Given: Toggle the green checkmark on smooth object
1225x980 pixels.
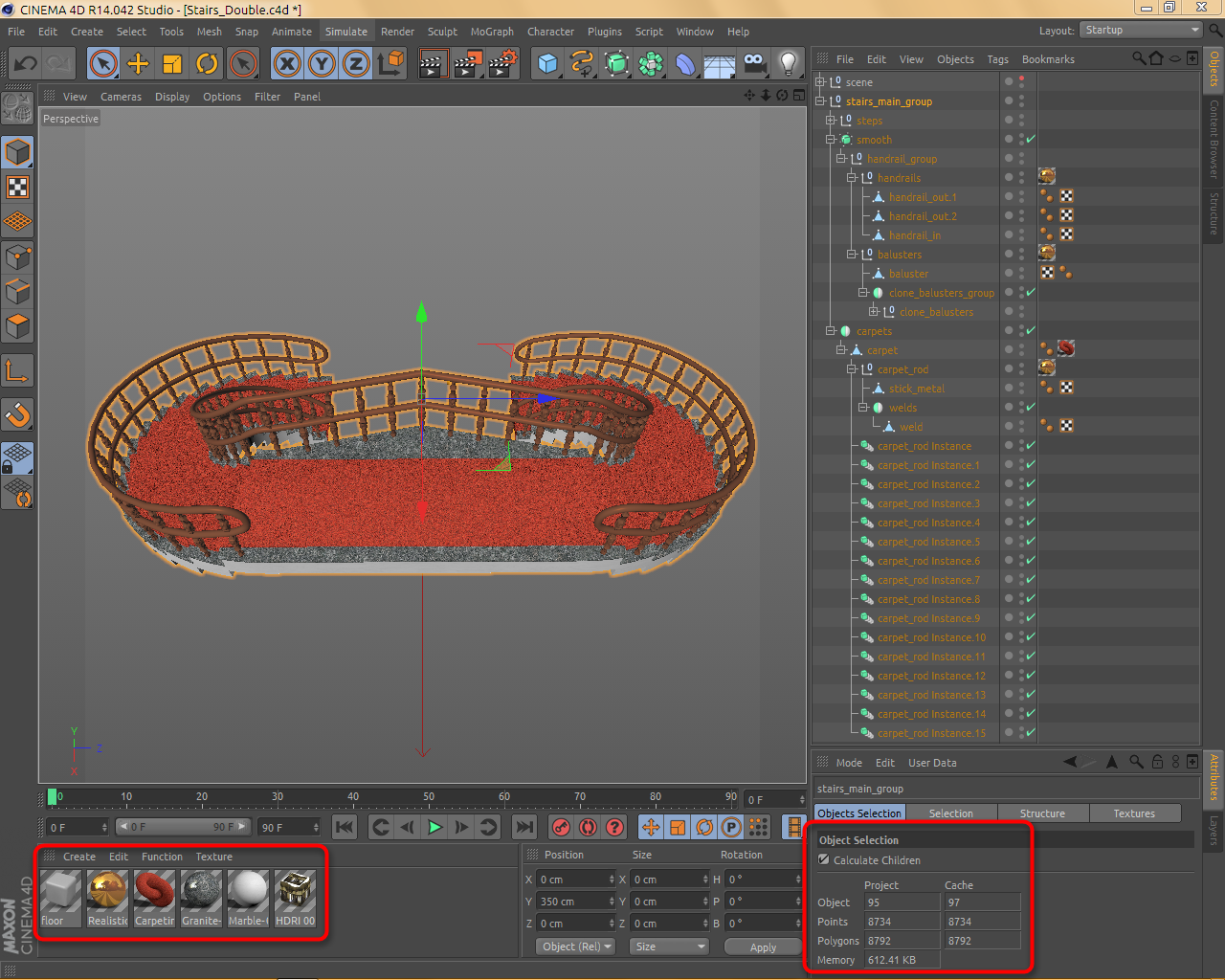Looking at the screenshot, I should tap(1031, 140).
